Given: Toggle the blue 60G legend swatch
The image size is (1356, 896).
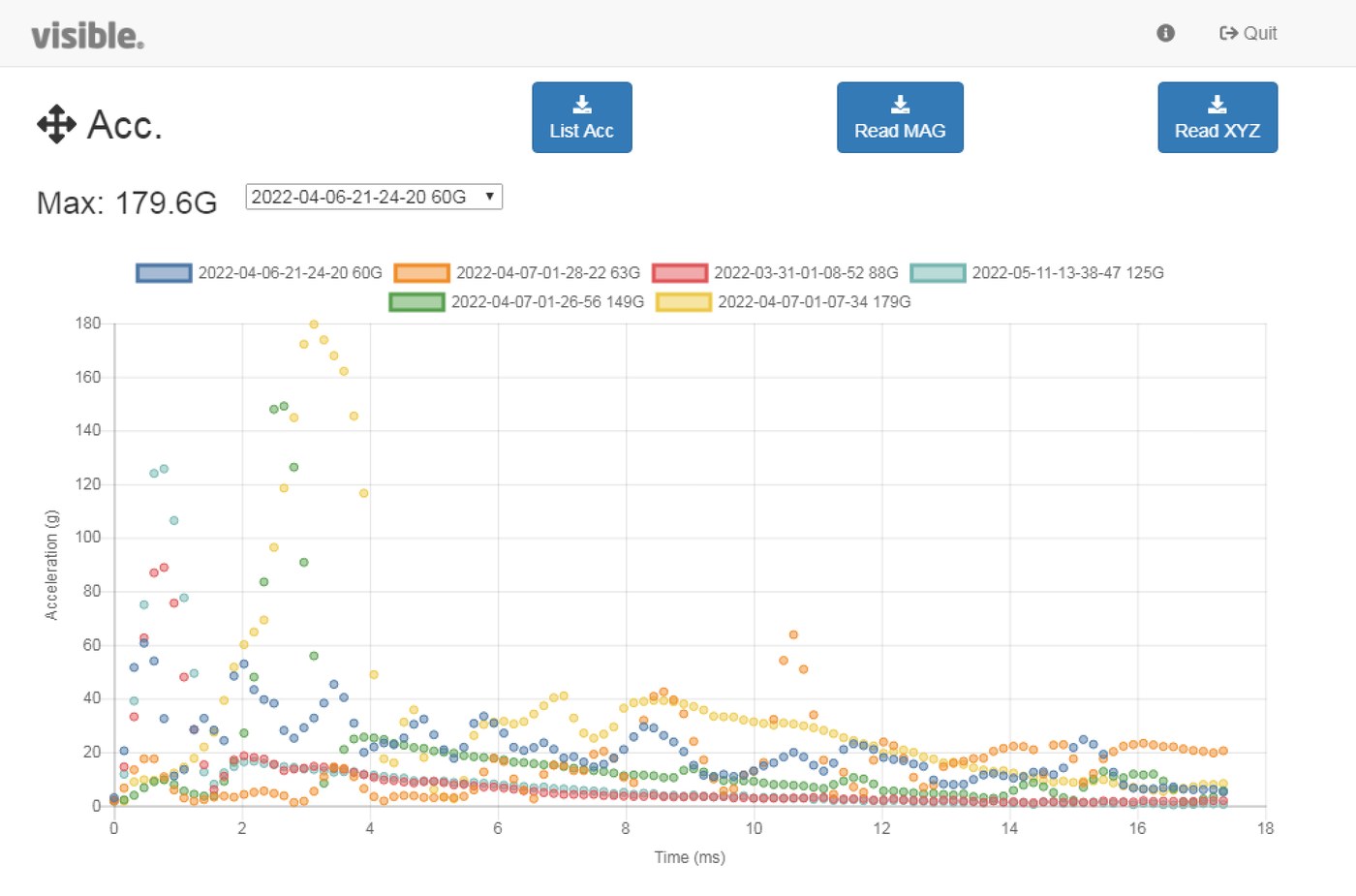Looking at the screenshot, I should pyautogui.click(x=164, y=273).
